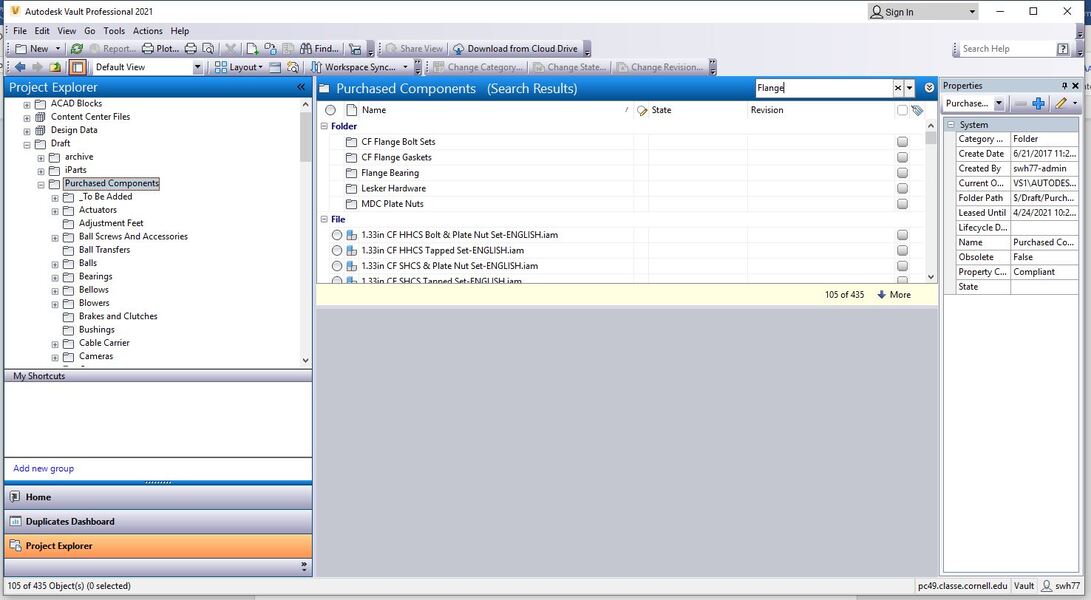Expand the Actuators tree node
The width and height of the screenshot is (1091, 600).
[x=55, y=211]
